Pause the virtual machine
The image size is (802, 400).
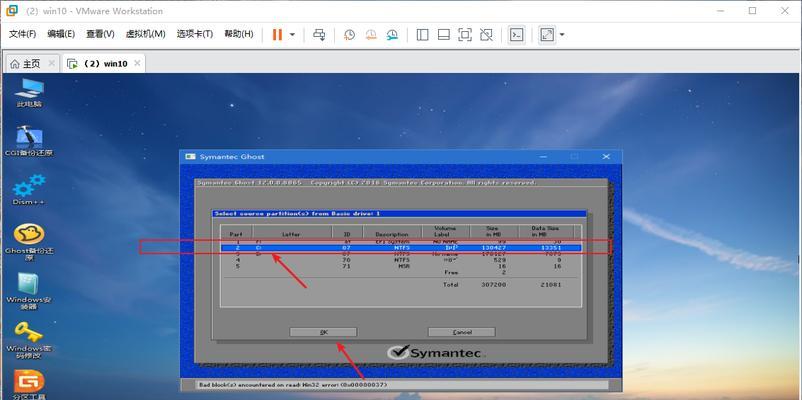tap(277, 35)
